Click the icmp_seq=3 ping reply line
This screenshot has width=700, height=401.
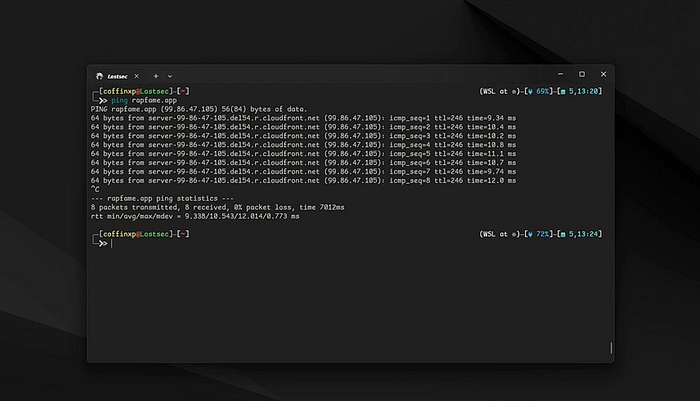pos(303,136)
